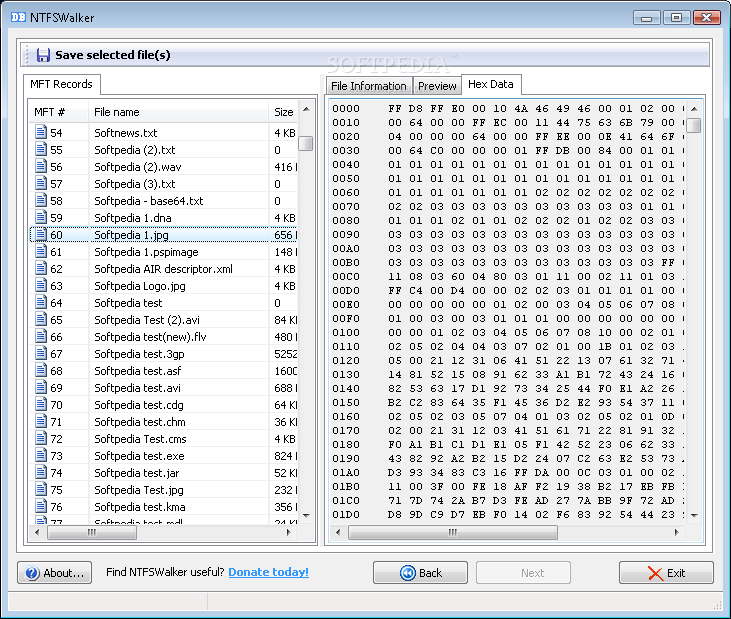Click the file icon of Softpedia AIR descriptor.xml
The width and height of the screenshot is (731, 619).
click(x=41, y=268)
